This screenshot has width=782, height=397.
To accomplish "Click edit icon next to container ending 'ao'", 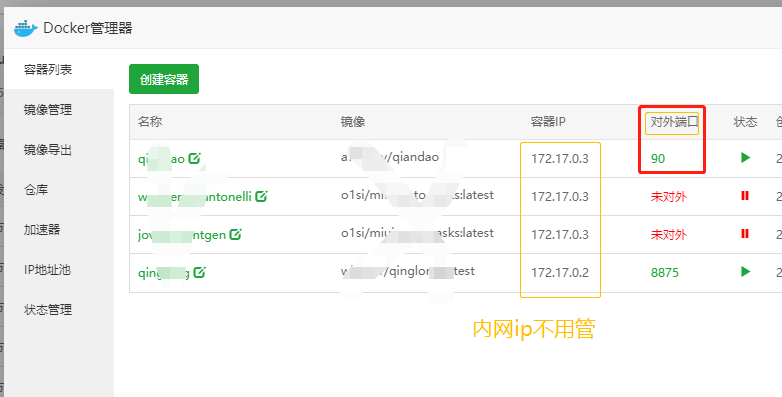I will (195, 159).
